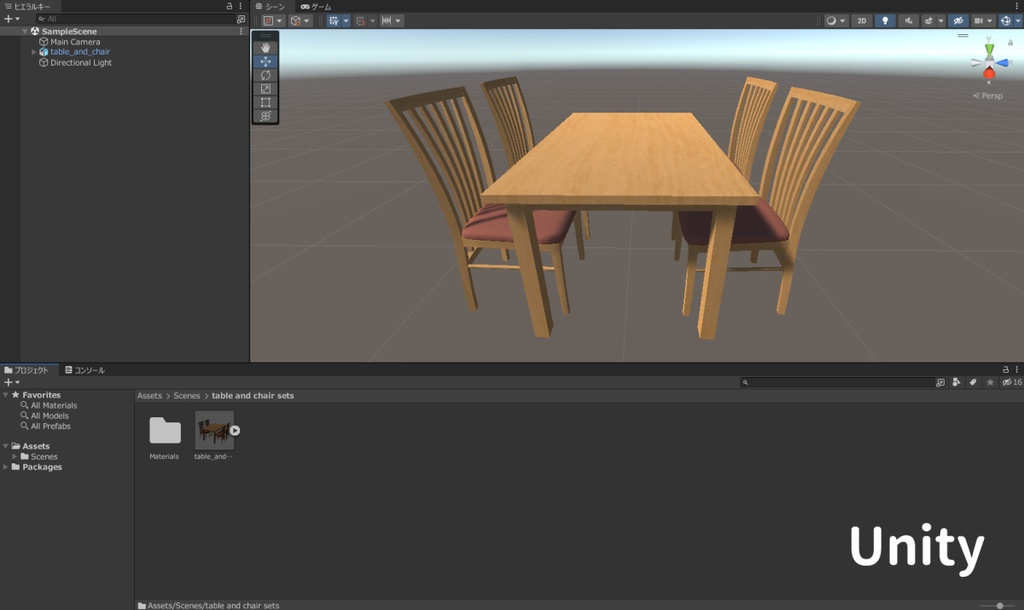Select the Rect tool
The width and height of the screenshot is (1024, 610).
click(x=266, y=103)
